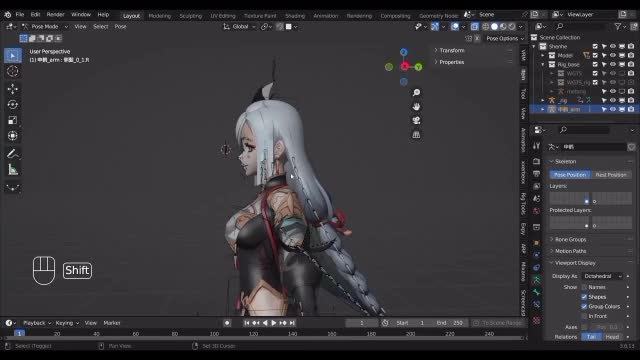Uncheck the Group Colors checkbox
The height and width of the screenshot is (360, 640).
(584, 307)
